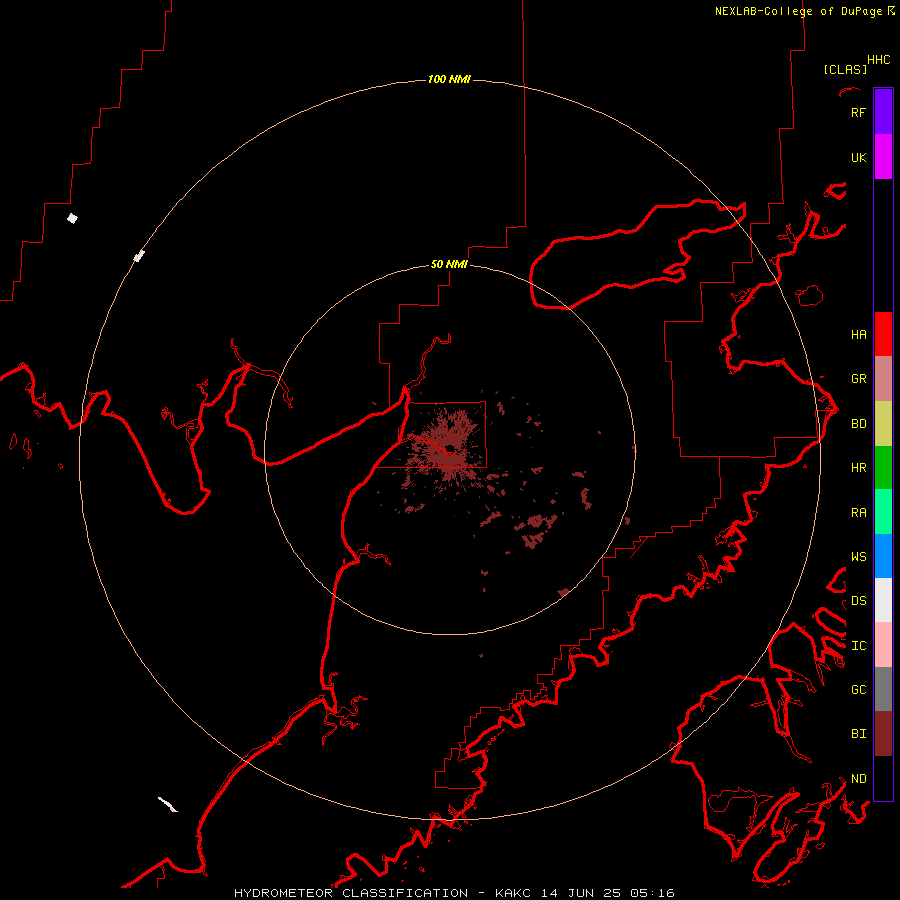Click the DS legend label
This screenshot has width=900, height=900.
click(x=858, y=601)
